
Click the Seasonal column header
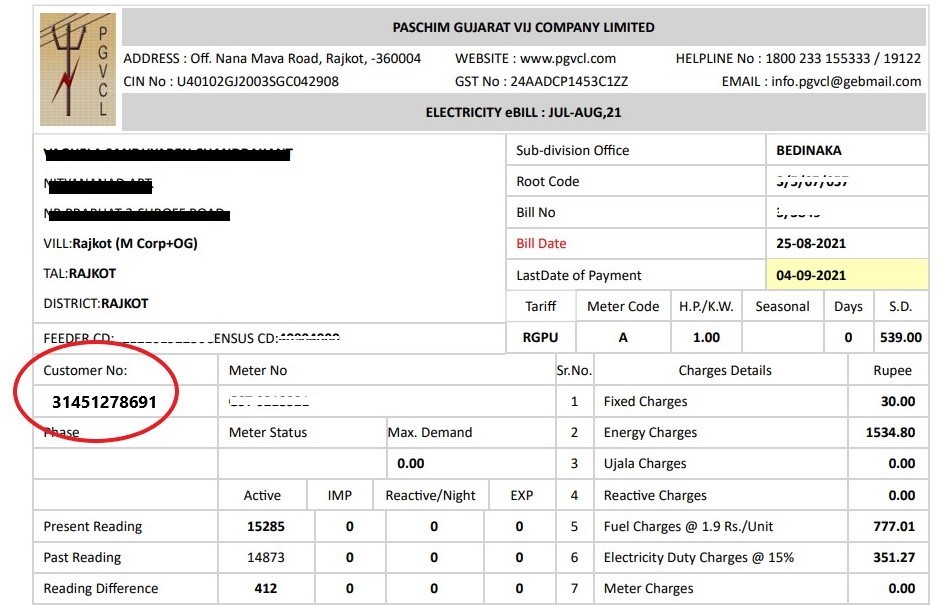(782, 306)
